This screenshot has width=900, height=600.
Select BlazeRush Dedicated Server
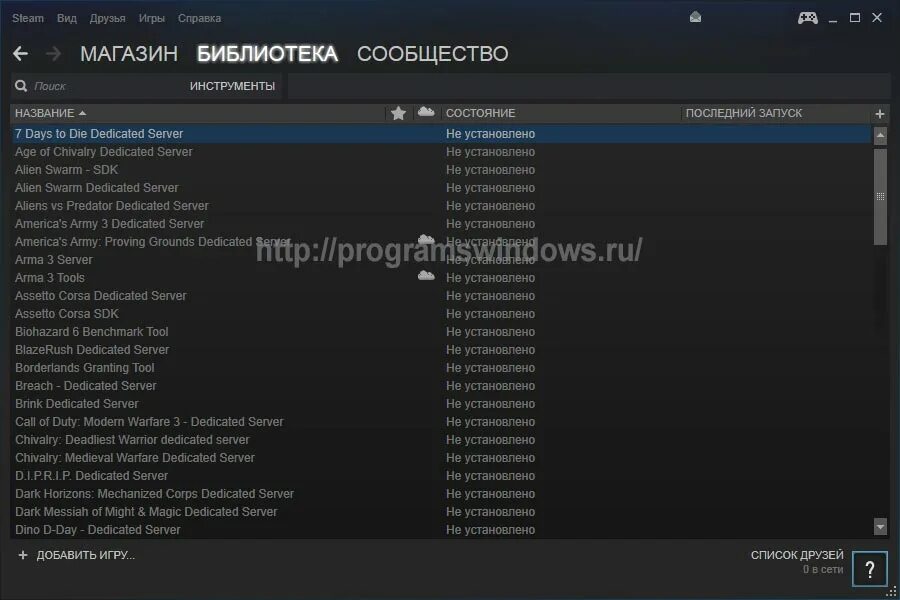tap(441, 350)
